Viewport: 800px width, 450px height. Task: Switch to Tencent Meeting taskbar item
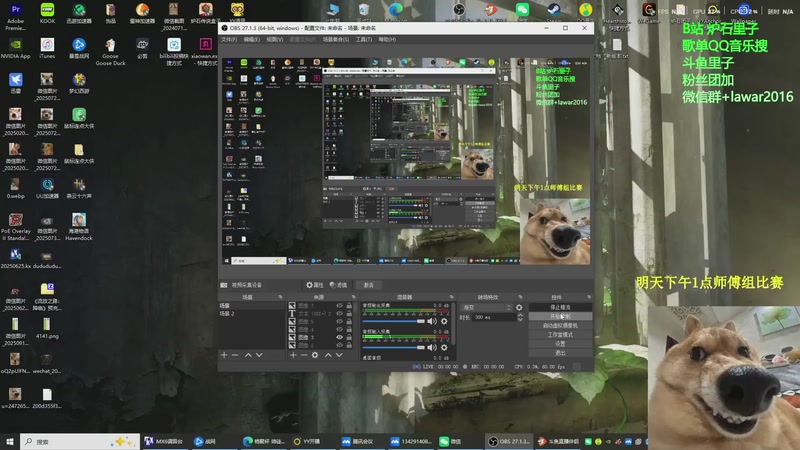[x=358, y=441]
